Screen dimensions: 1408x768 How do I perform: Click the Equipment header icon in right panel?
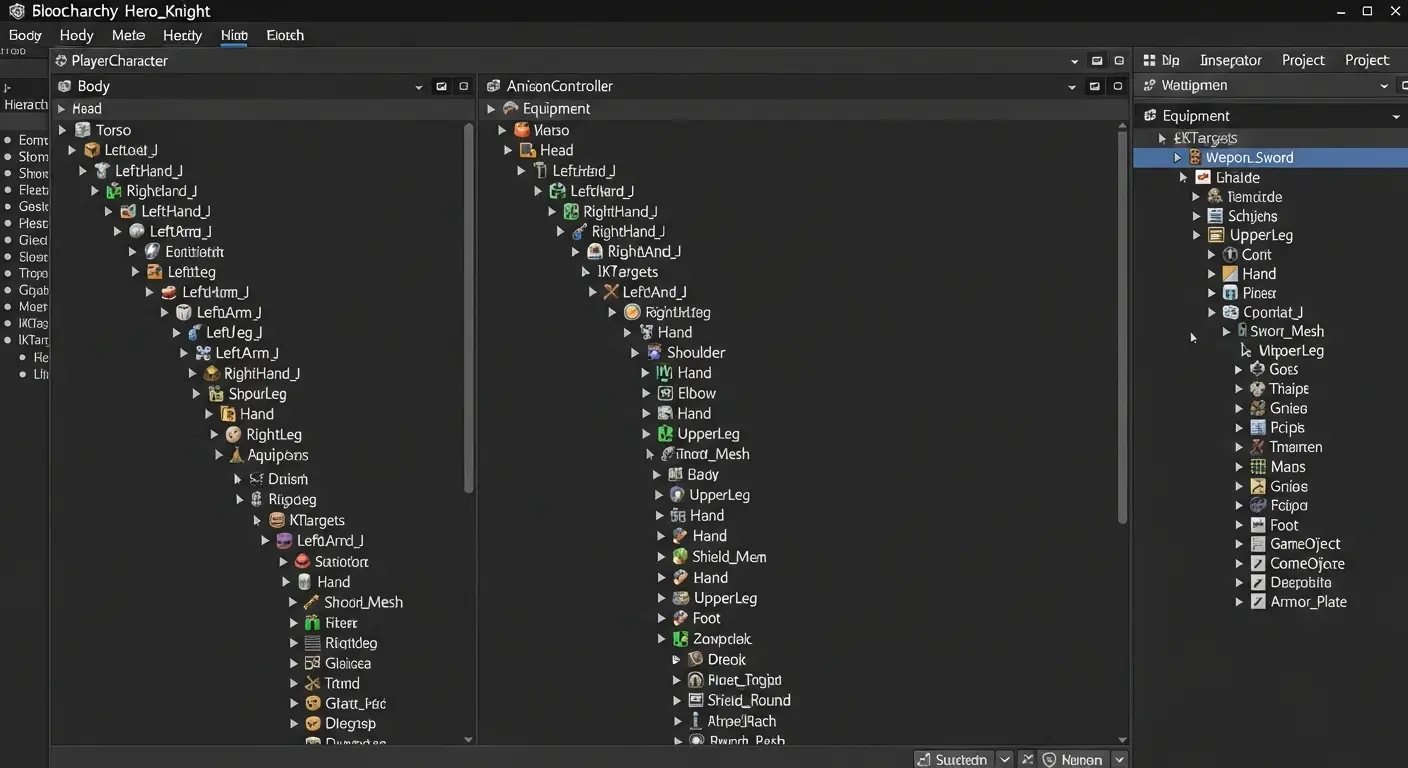[1152, 115]
